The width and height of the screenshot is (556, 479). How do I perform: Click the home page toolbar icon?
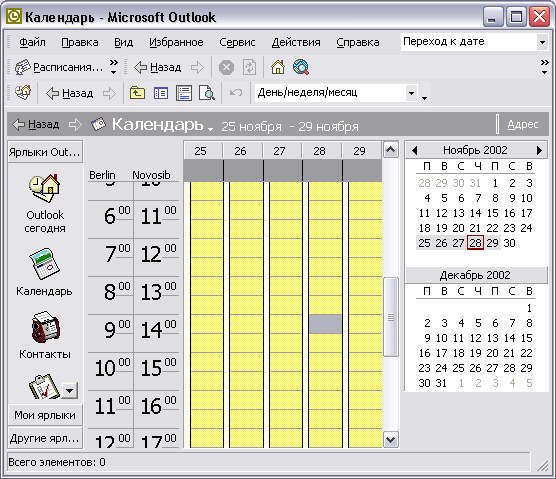click(x=278, y=67)
